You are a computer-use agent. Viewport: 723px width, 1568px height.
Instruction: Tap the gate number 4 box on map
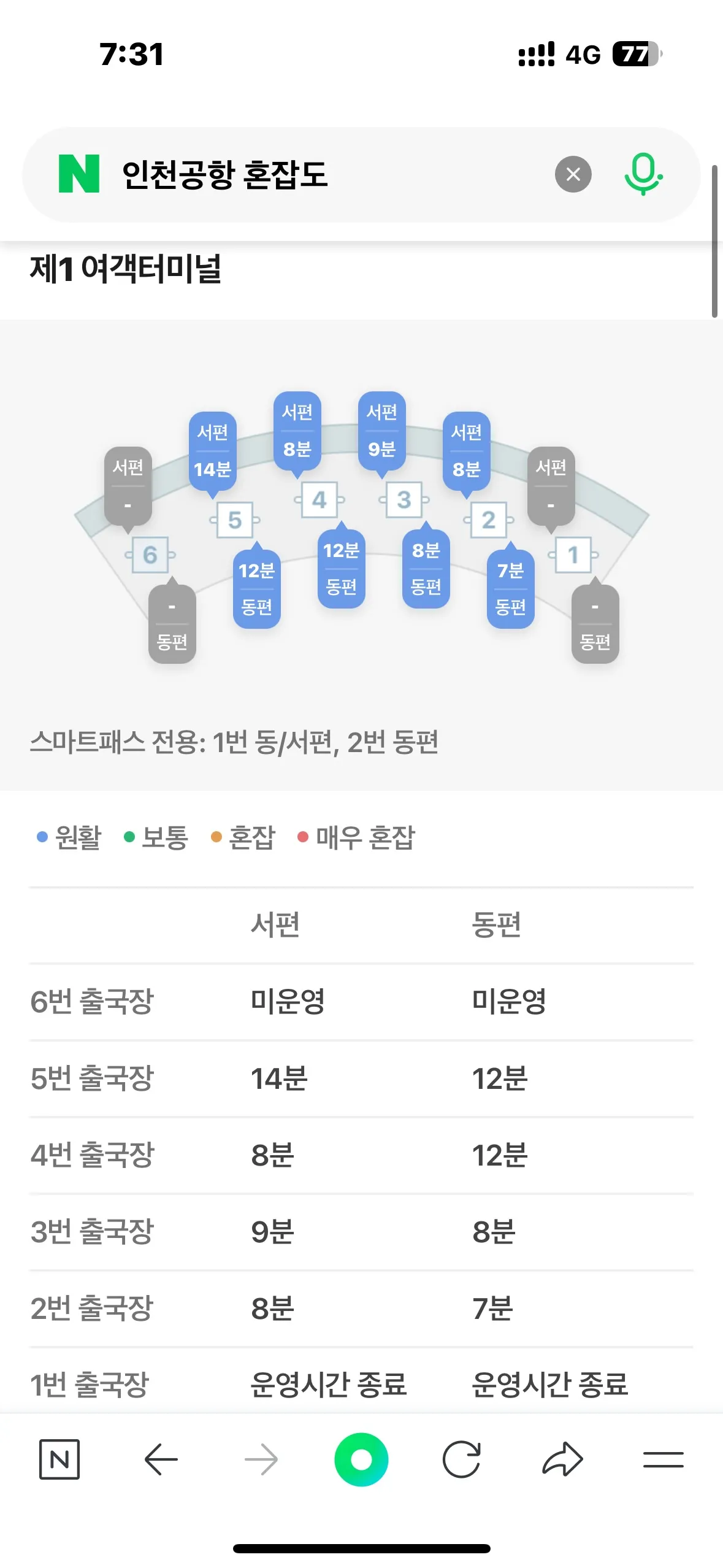point(319,500)
